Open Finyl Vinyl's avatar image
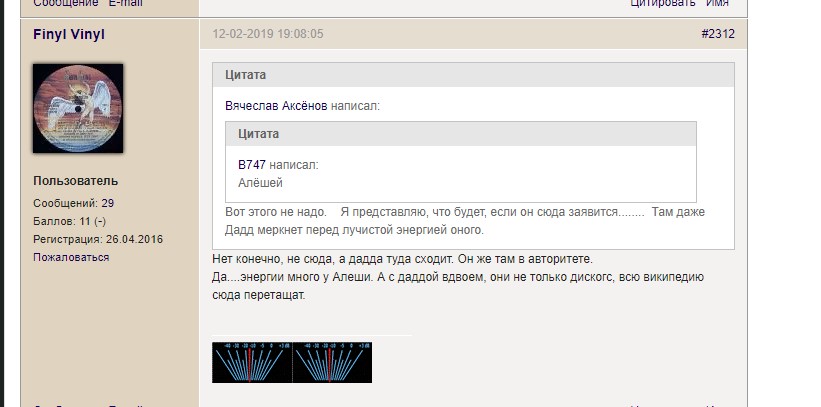 click(78, 109)
